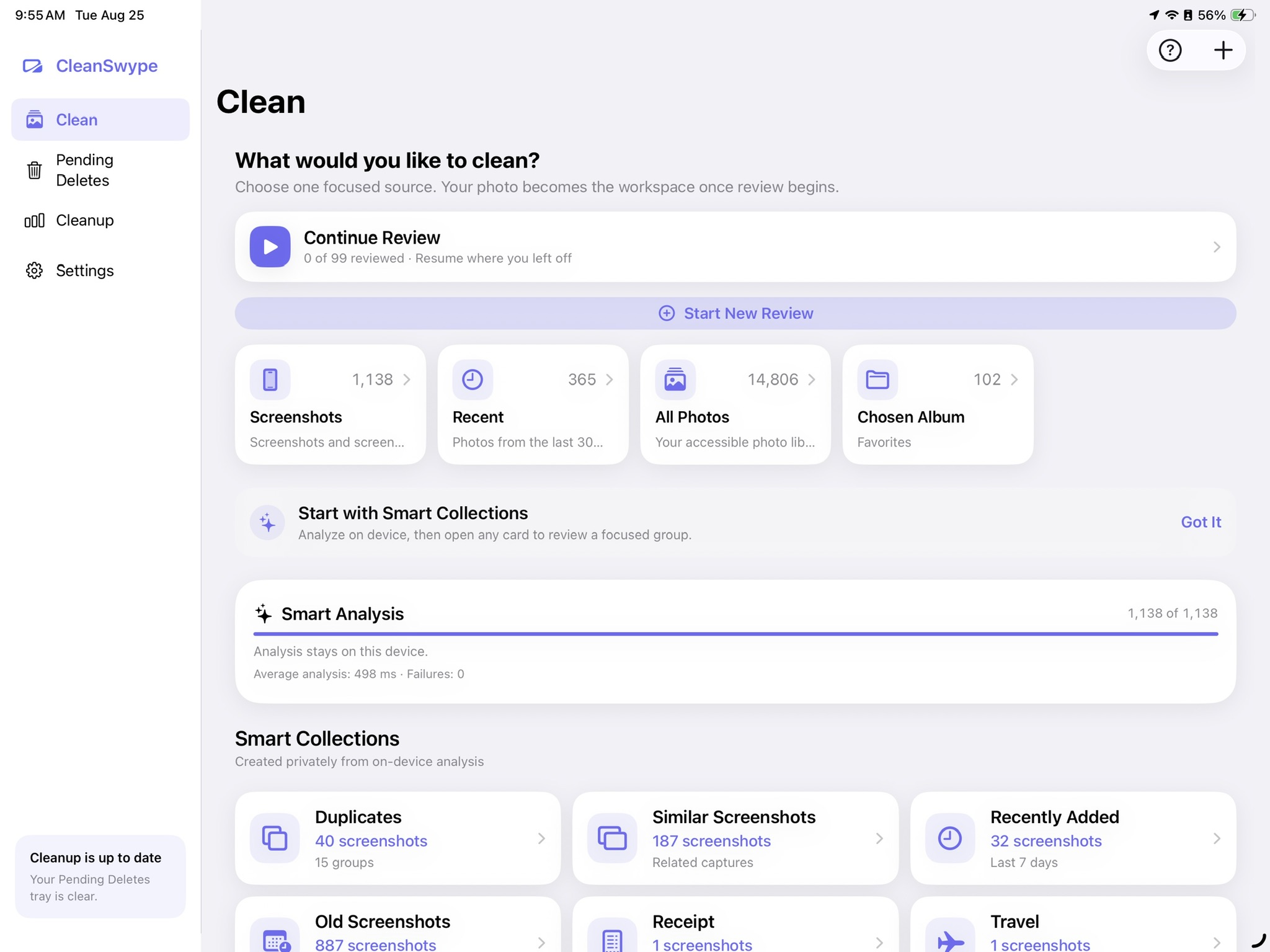Screen dimensions: 1270x952
Task: Click the Clean sidebar photo stack icon
Action: click(35, 120)
